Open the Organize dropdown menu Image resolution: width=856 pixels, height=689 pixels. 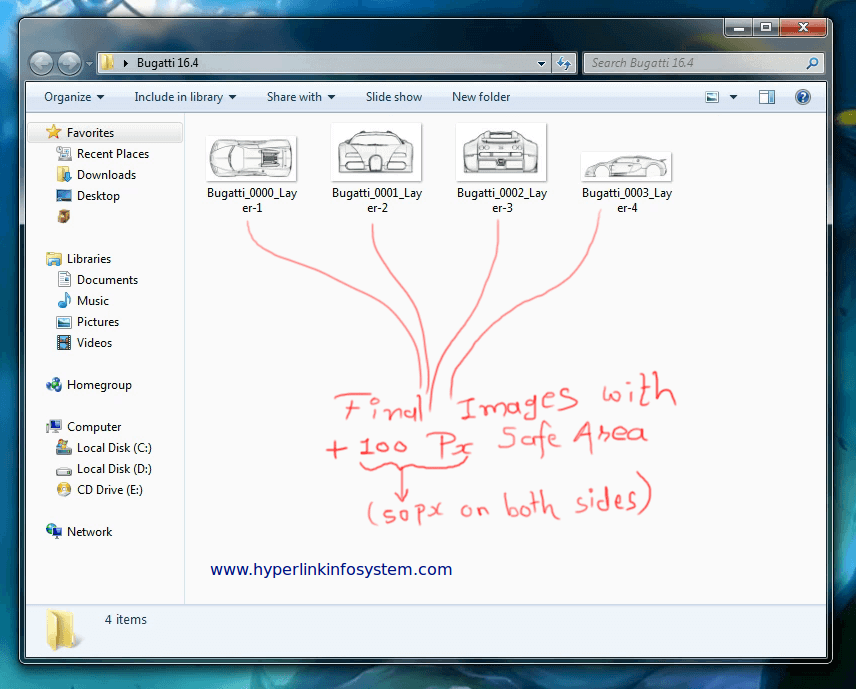74,97
